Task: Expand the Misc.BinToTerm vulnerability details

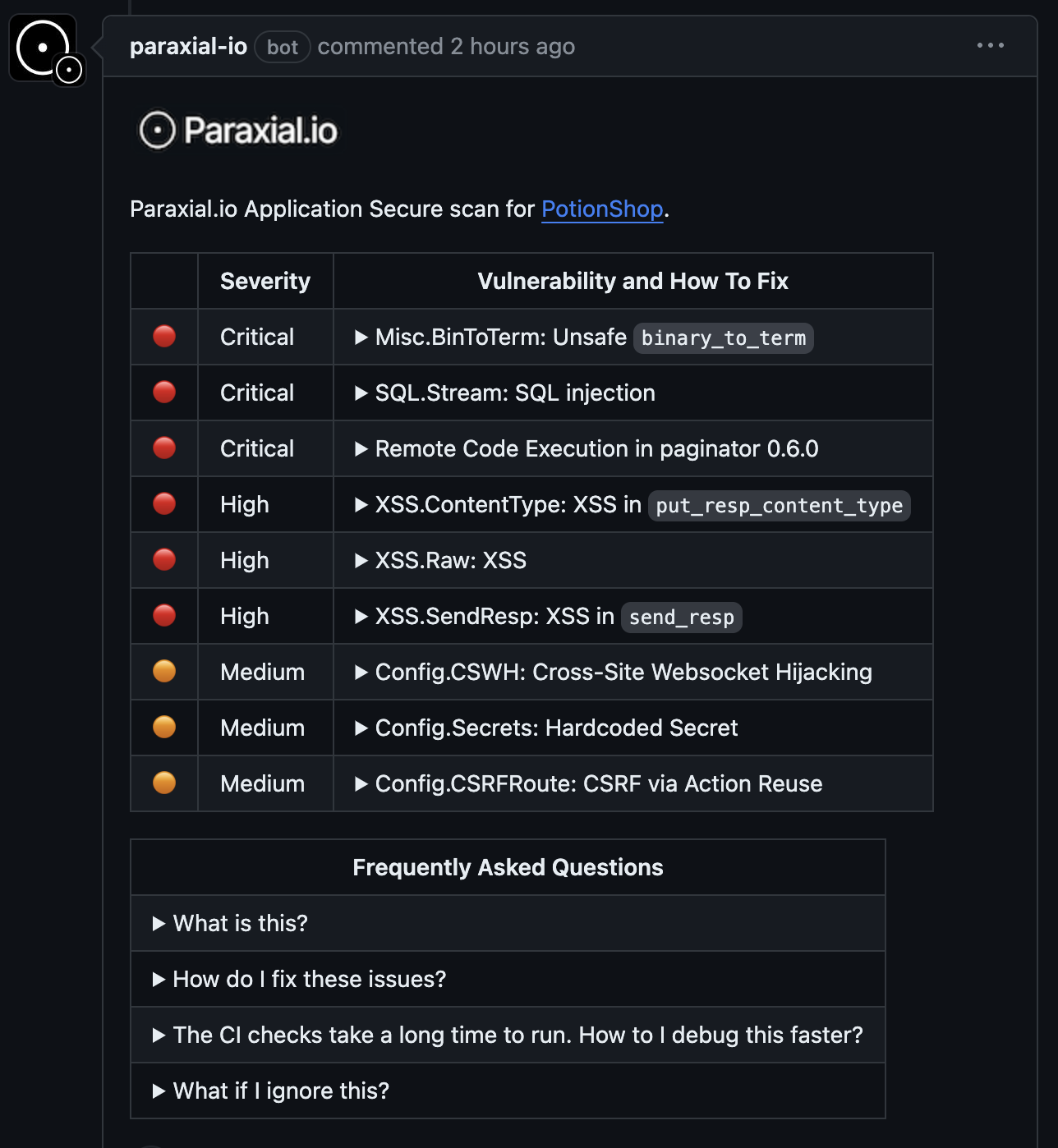Action: tap(583, 338)
